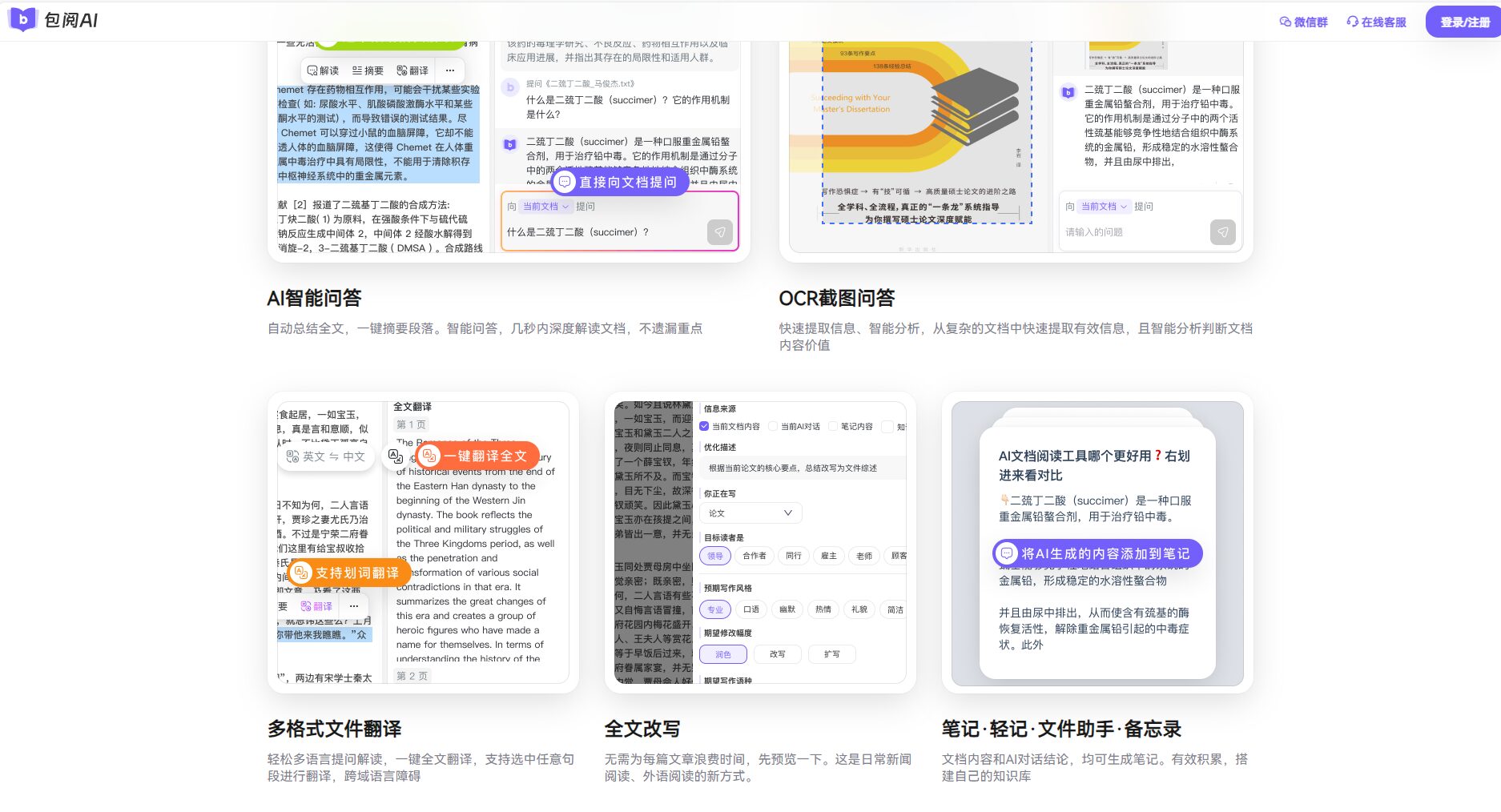
Task: Expand 当前文档 dropdown above 什么是二巯丁二酸 input
Action: click(545, 207)
